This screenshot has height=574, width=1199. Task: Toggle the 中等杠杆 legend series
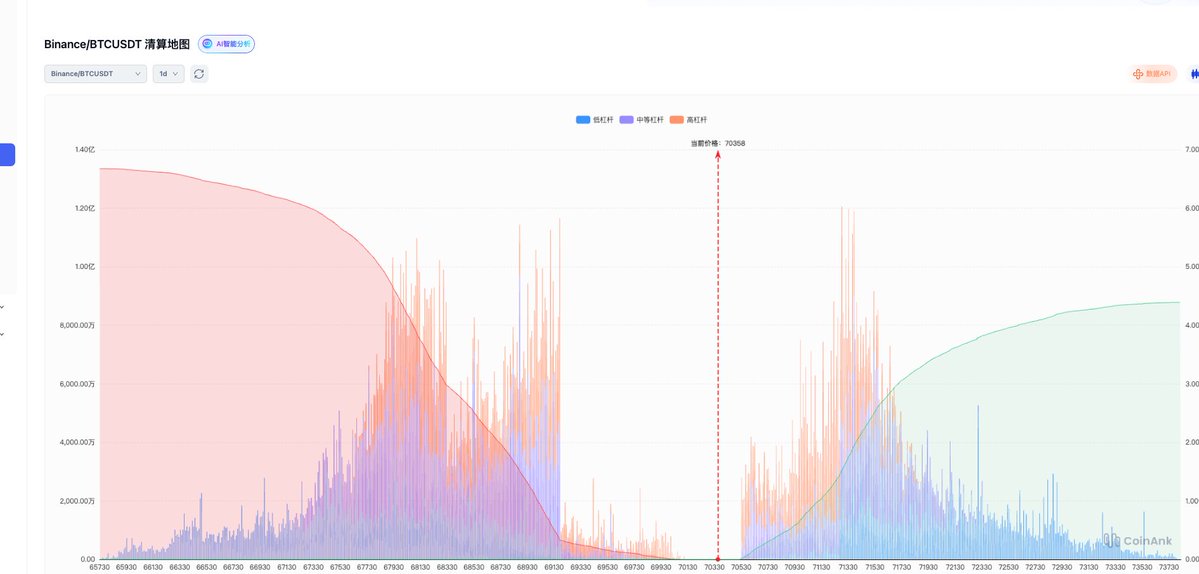point(642,120)
